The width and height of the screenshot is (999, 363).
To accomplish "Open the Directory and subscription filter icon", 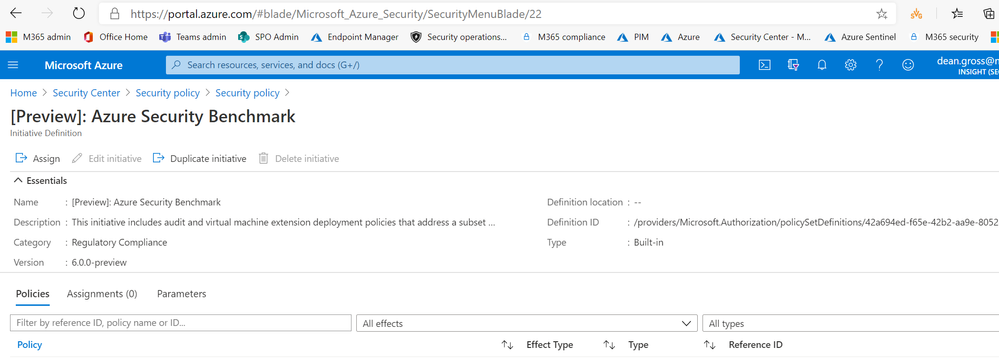I will click(793, 65).
